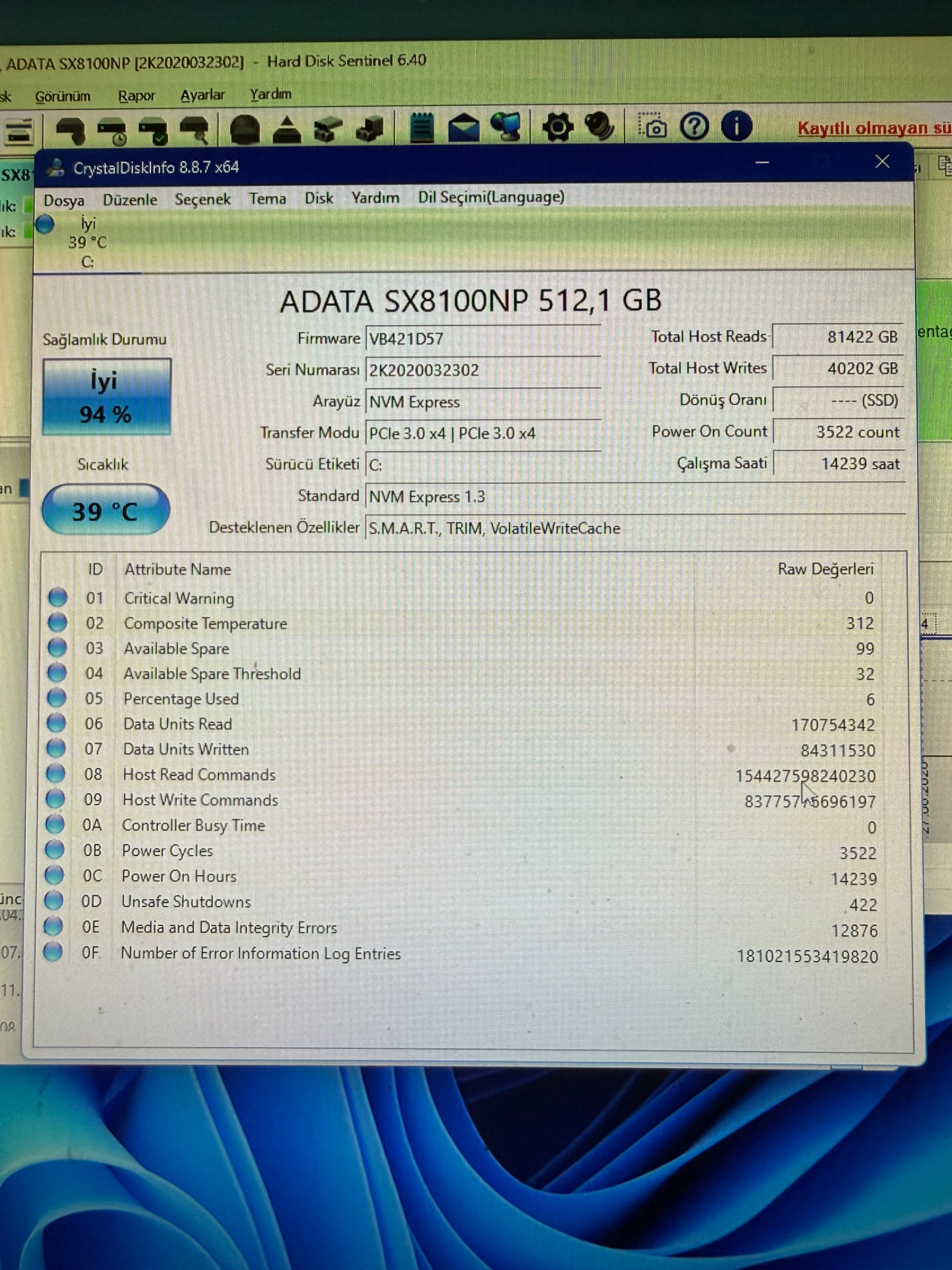952x1270 pixels.
Task: Select the Data Units Read row name
Action: pos(177,724)
